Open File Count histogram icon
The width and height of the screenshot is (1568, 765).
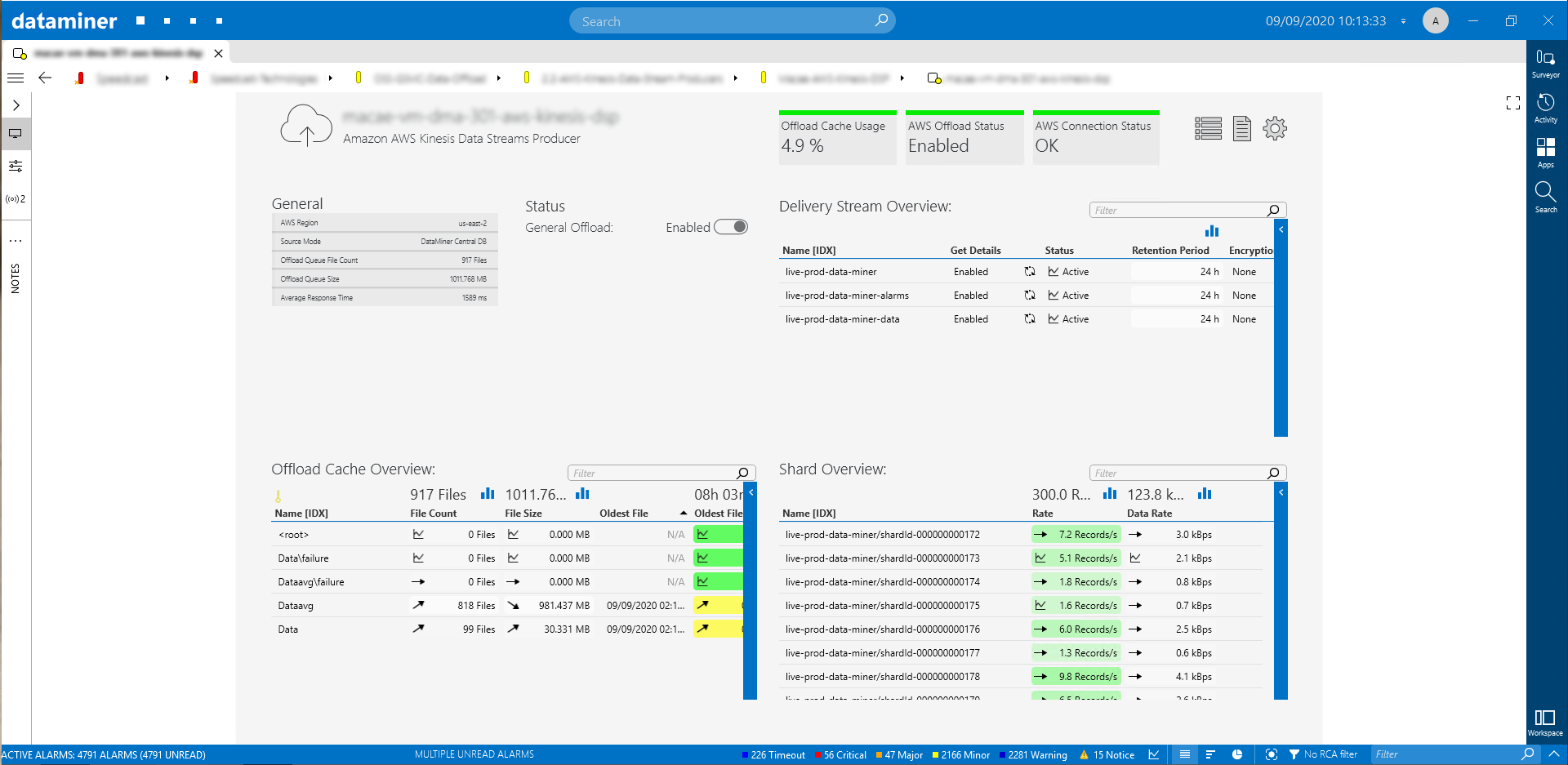[488, 494]
